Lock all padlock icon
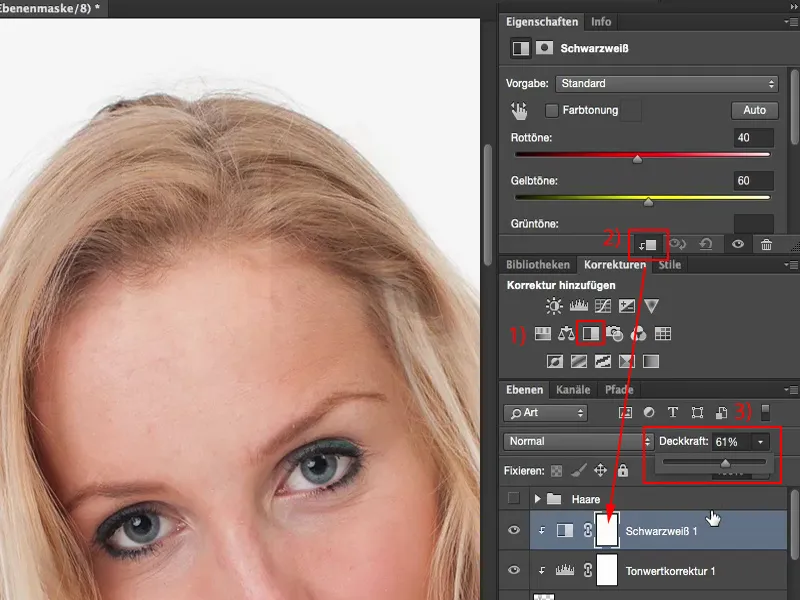Image resolution: width=800 pixels, height=600 pixels. click(623, 470)
